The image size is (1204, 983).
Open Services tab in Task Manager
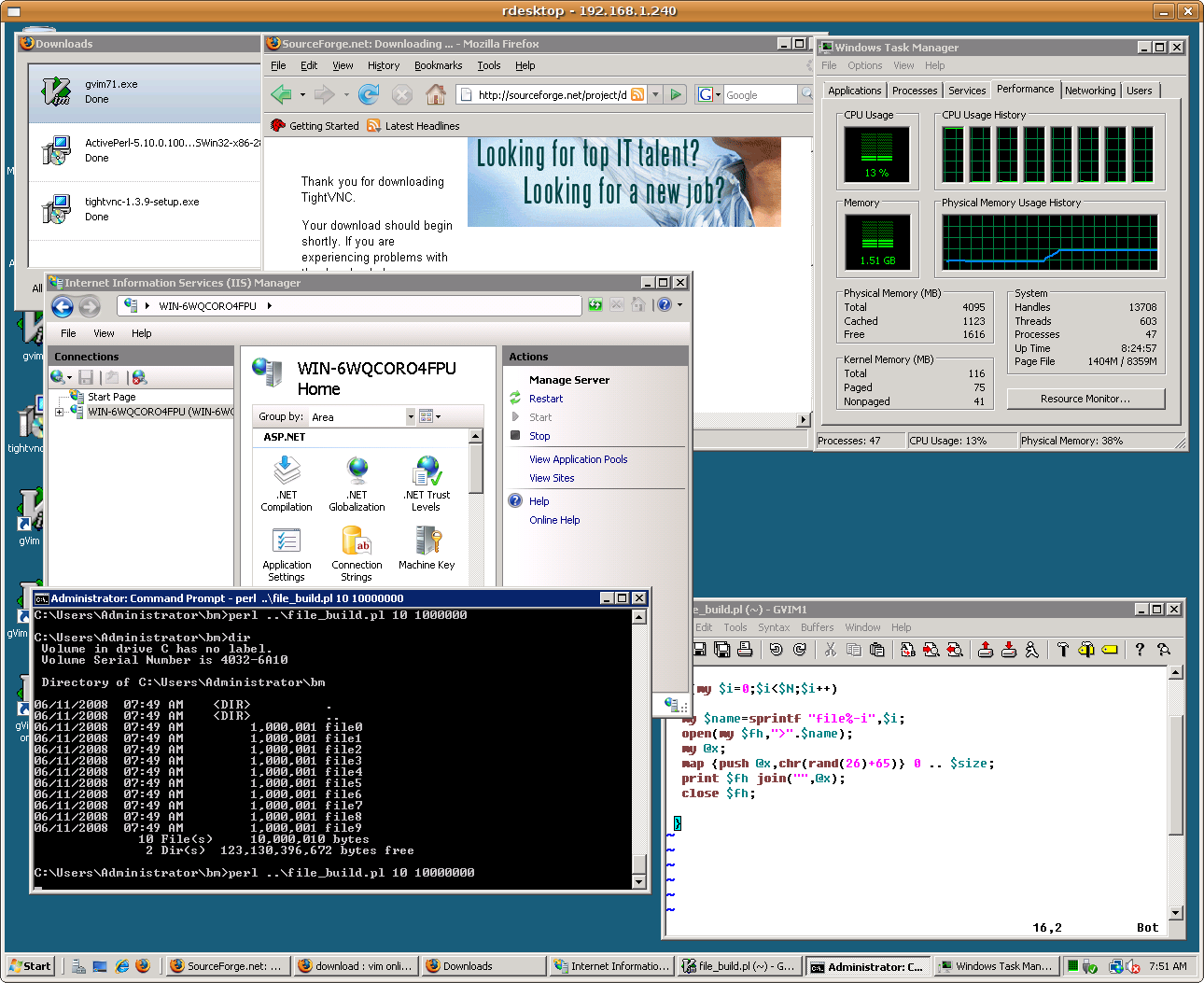point(967,91)
